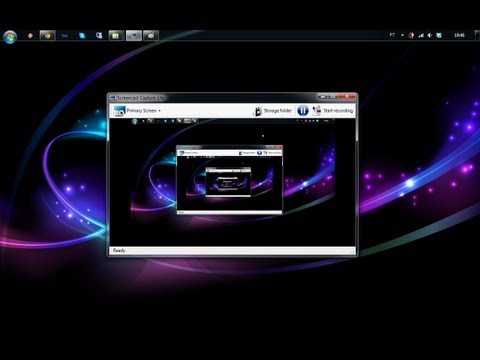Click the blue-white icon right of Skype
The width and height of the screenshot is (480, 360).
(x=99, y=35)
